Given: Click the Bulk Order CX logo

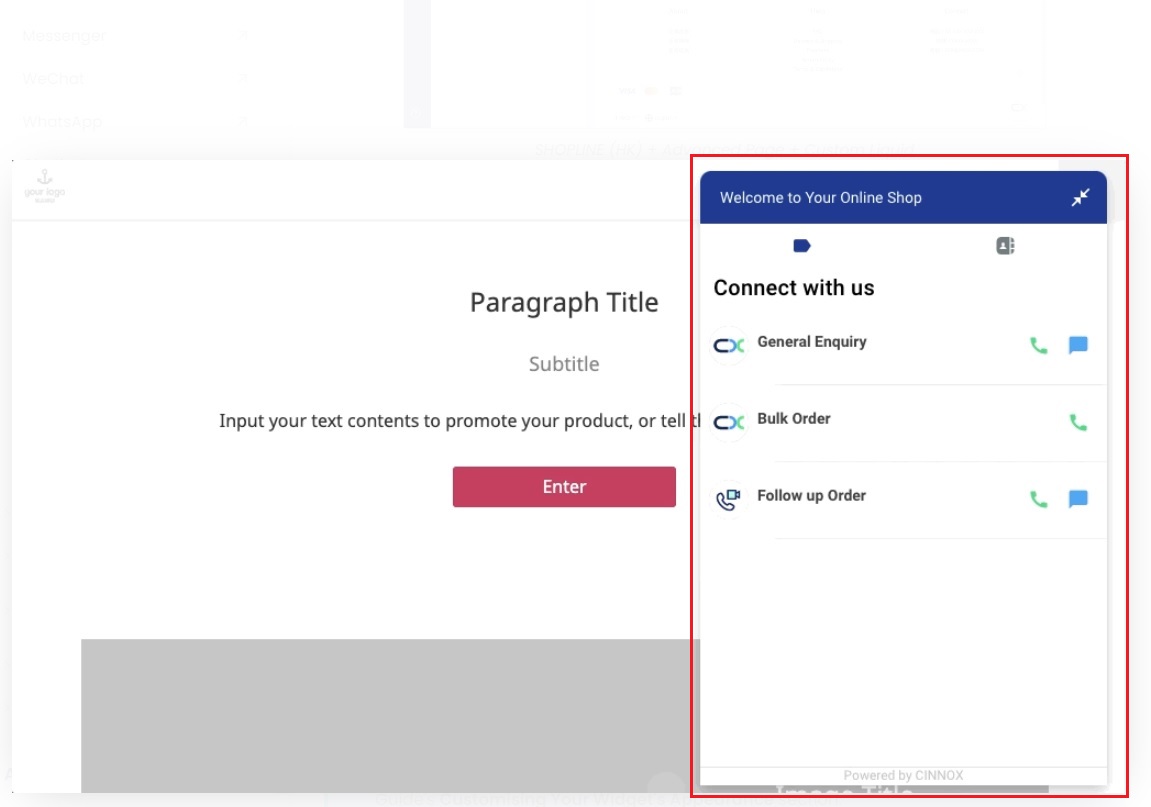Looking at the screenshot, I should click(x=729, y=423).
